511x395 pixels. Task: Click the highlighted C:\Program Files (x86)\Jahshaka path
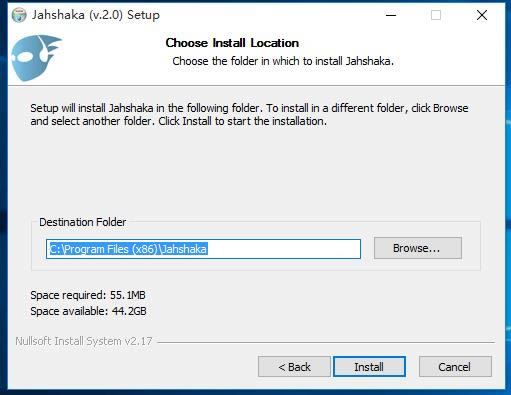click(x=128, y=249)
